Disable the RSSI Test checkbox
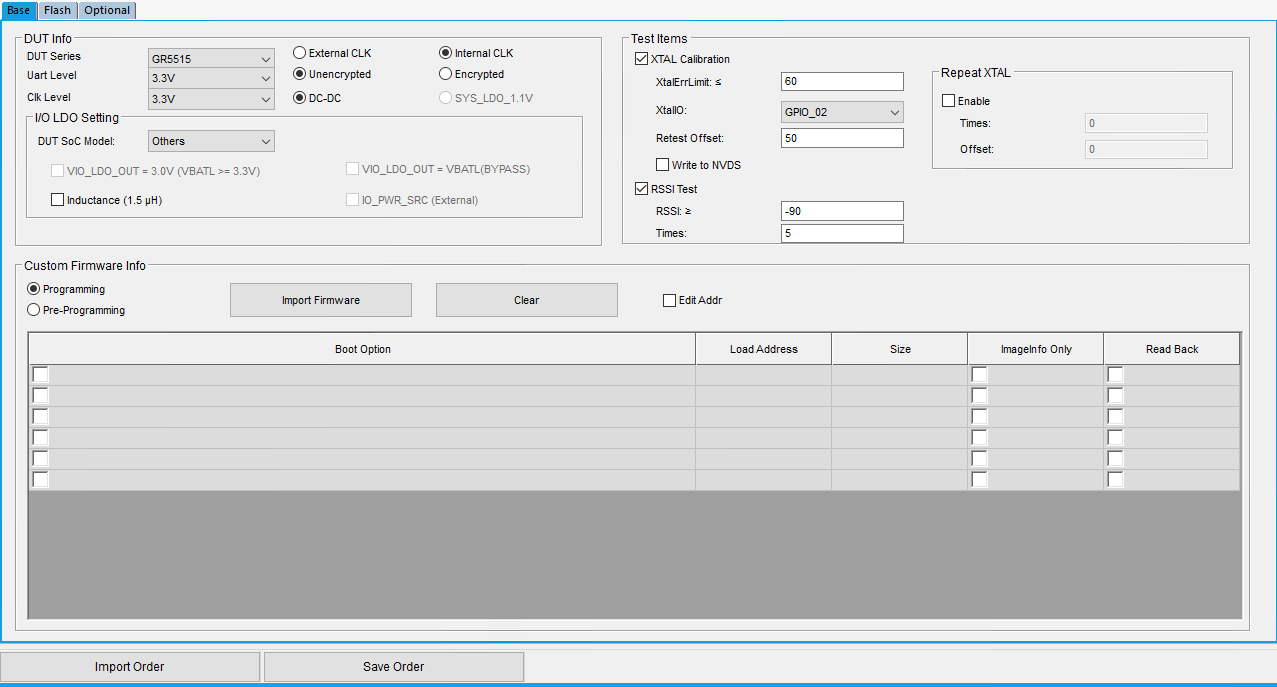This screenshot has width=1277, height=687. tap(641, 189)
